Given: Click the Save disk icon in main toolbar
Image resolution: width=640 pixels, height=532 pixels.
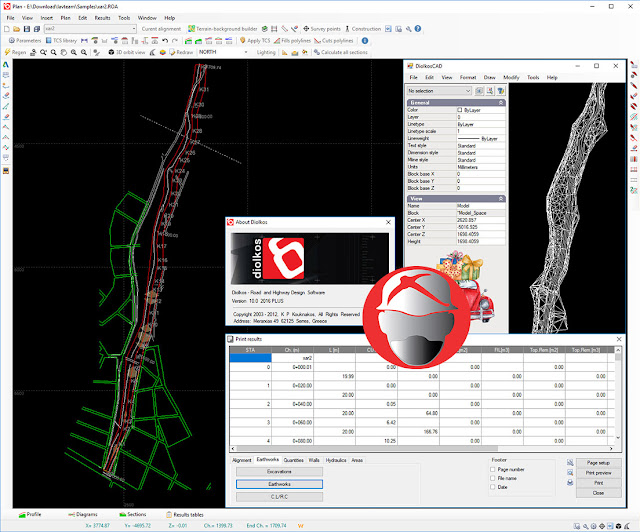Looking at the screenshot, I should point(27,29).
